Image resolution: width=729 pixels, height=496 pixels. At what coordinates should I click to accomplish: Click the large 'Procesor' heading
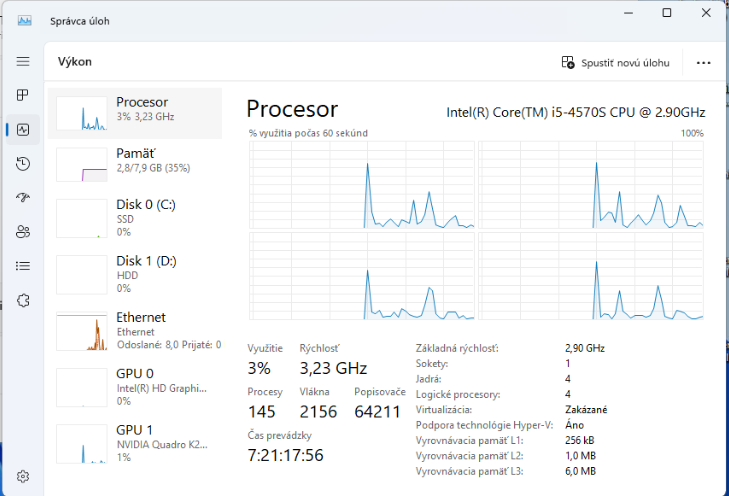pyautogui.click(x=292, y=109)
